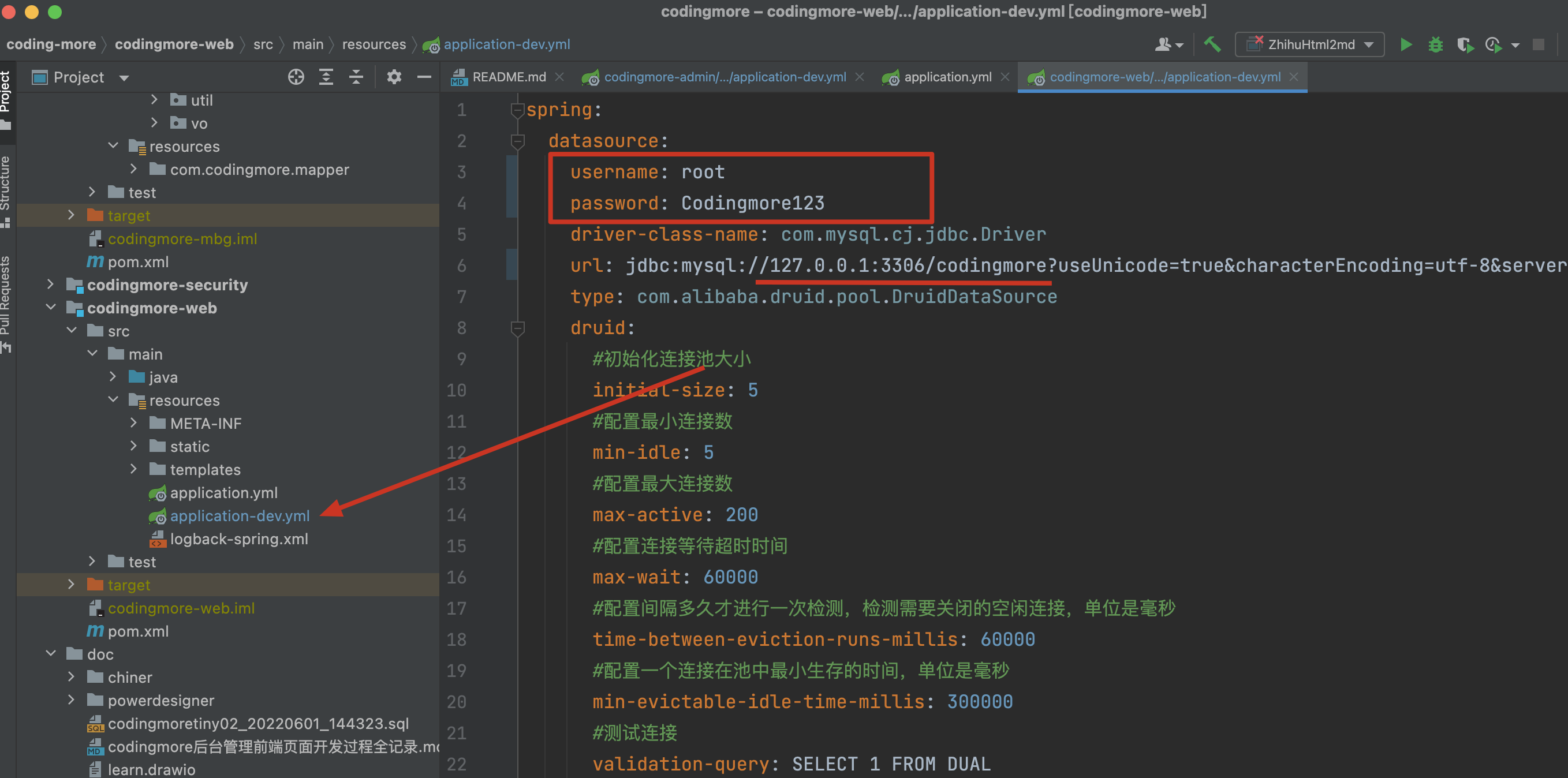Viewport: 1568px width, 778px height.
Task: Switch to the README.md tab
Action: (508, 77)
